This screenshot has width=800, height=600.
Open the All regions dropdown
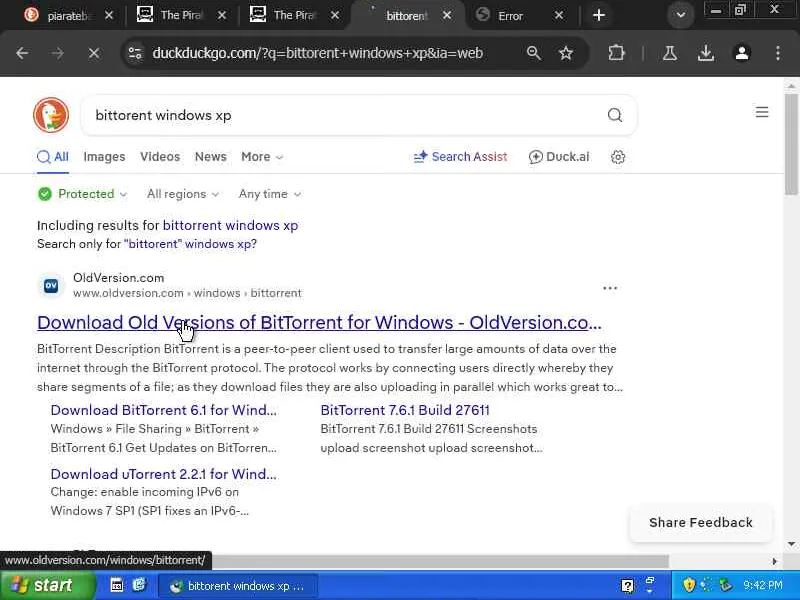[x=183, y=194]
